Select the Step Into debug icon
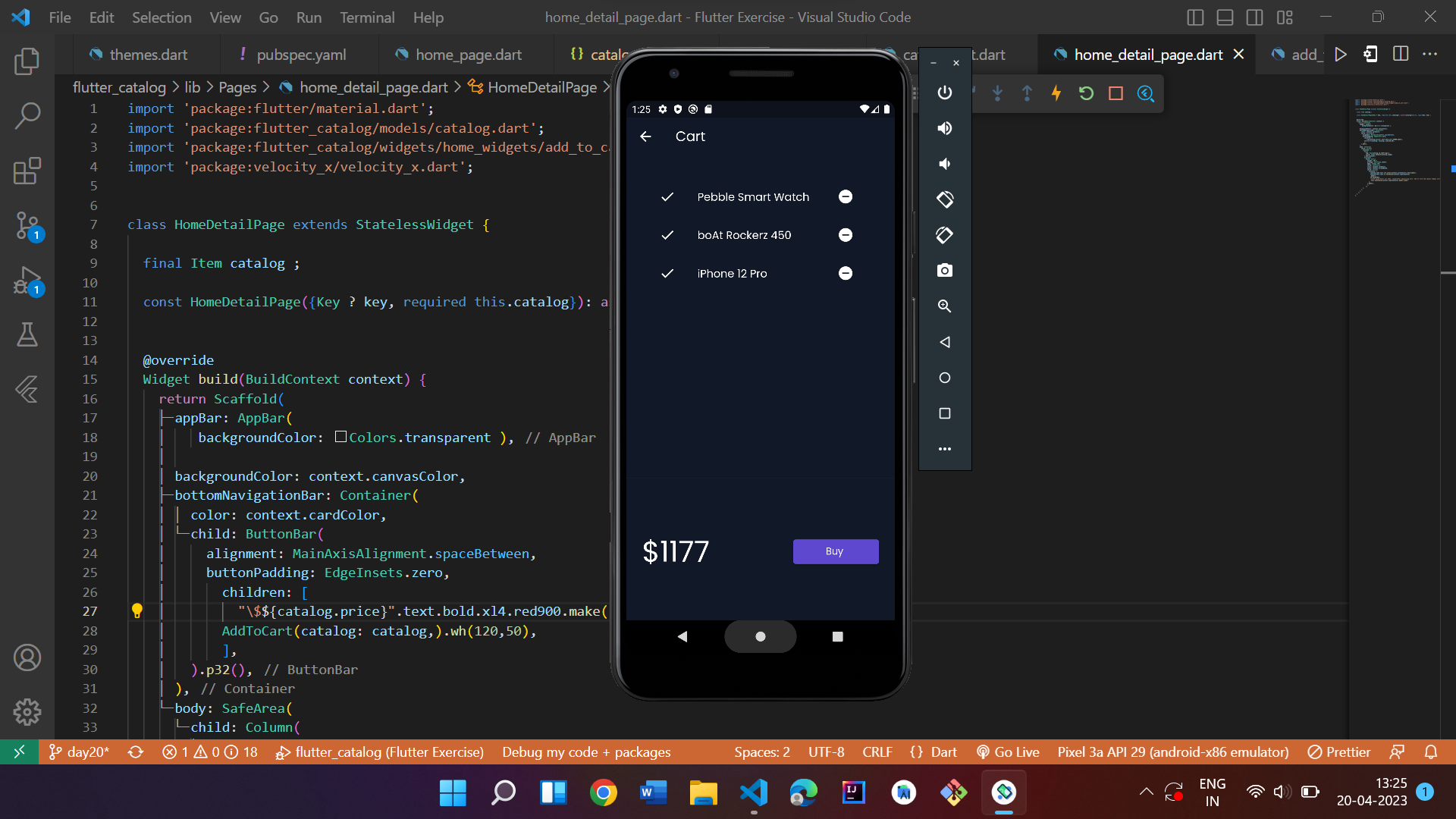Screen dimensions: 1456x819 997,93
